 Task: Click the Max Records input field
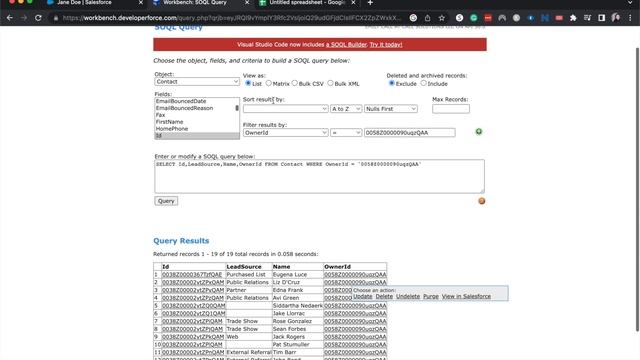[451, 109]
